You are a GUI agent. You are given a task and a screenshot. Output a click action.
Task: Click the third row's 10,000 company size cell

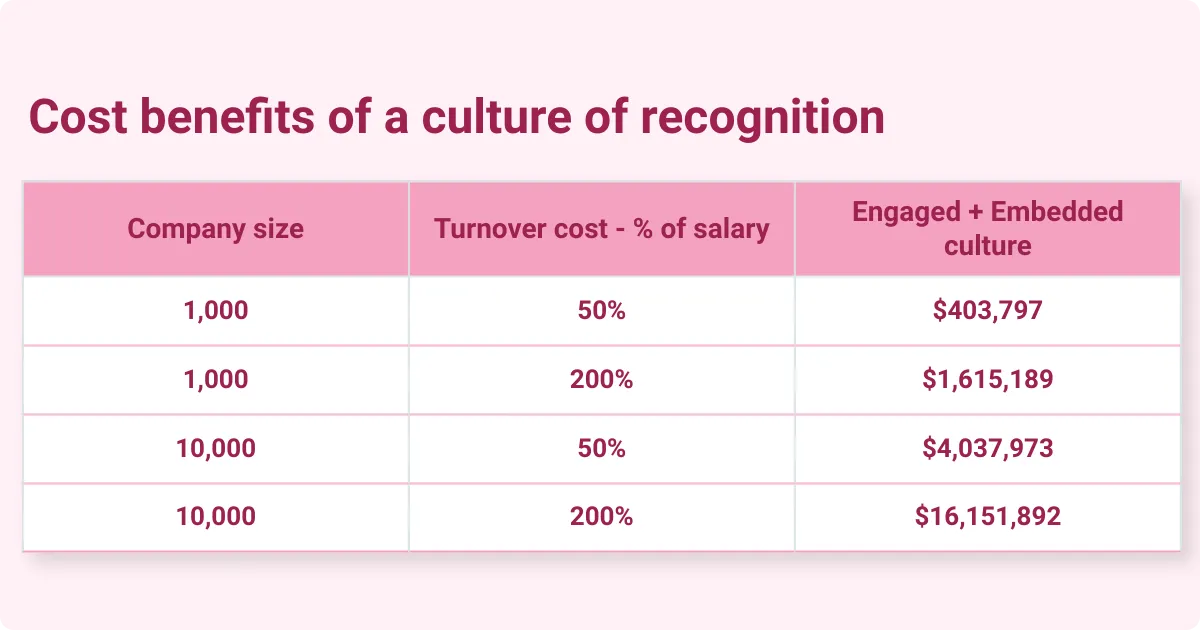point(215,448)
